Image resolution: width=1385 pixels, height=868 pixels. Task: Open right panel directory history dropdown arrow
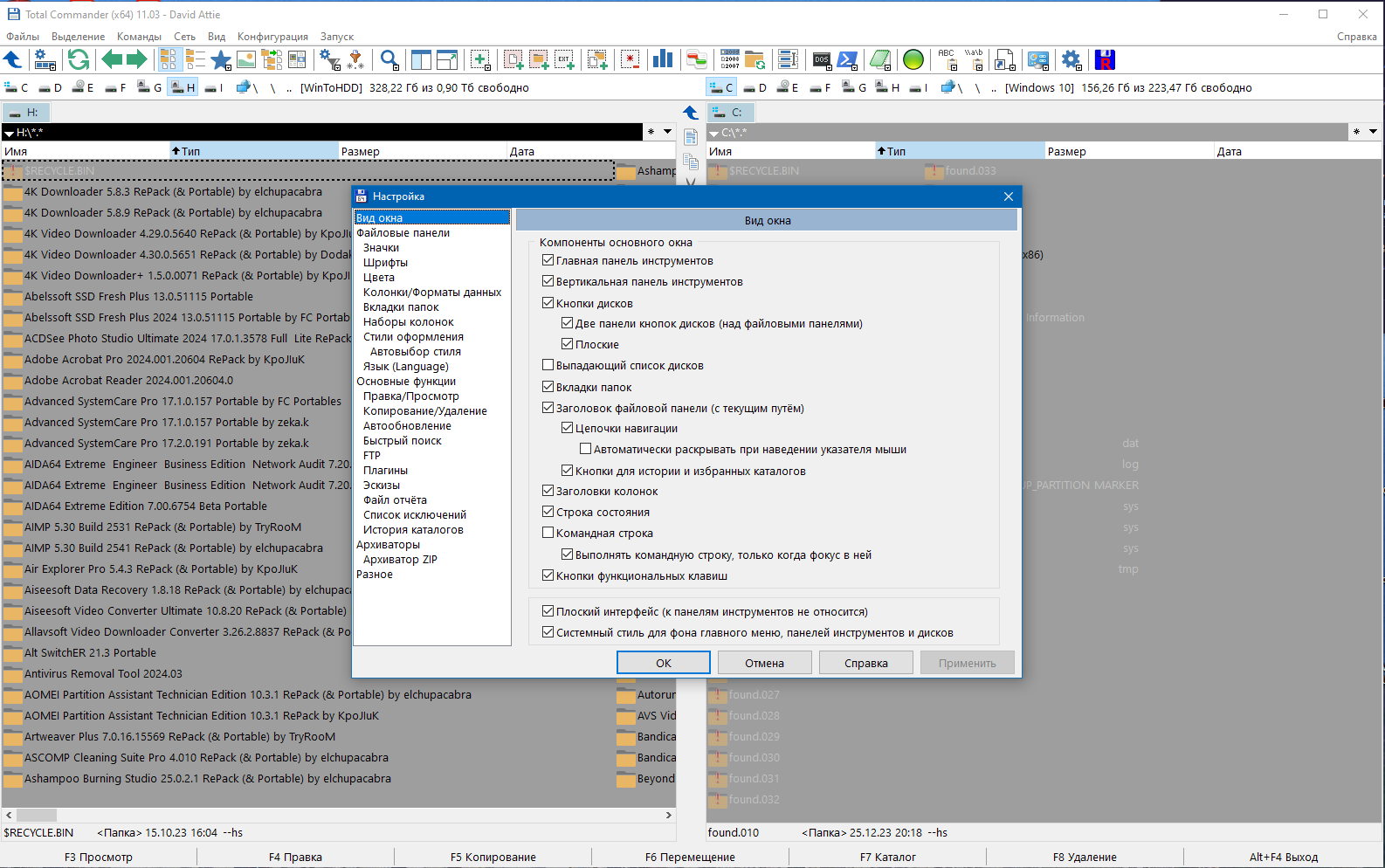click(x=1374, y=132)
